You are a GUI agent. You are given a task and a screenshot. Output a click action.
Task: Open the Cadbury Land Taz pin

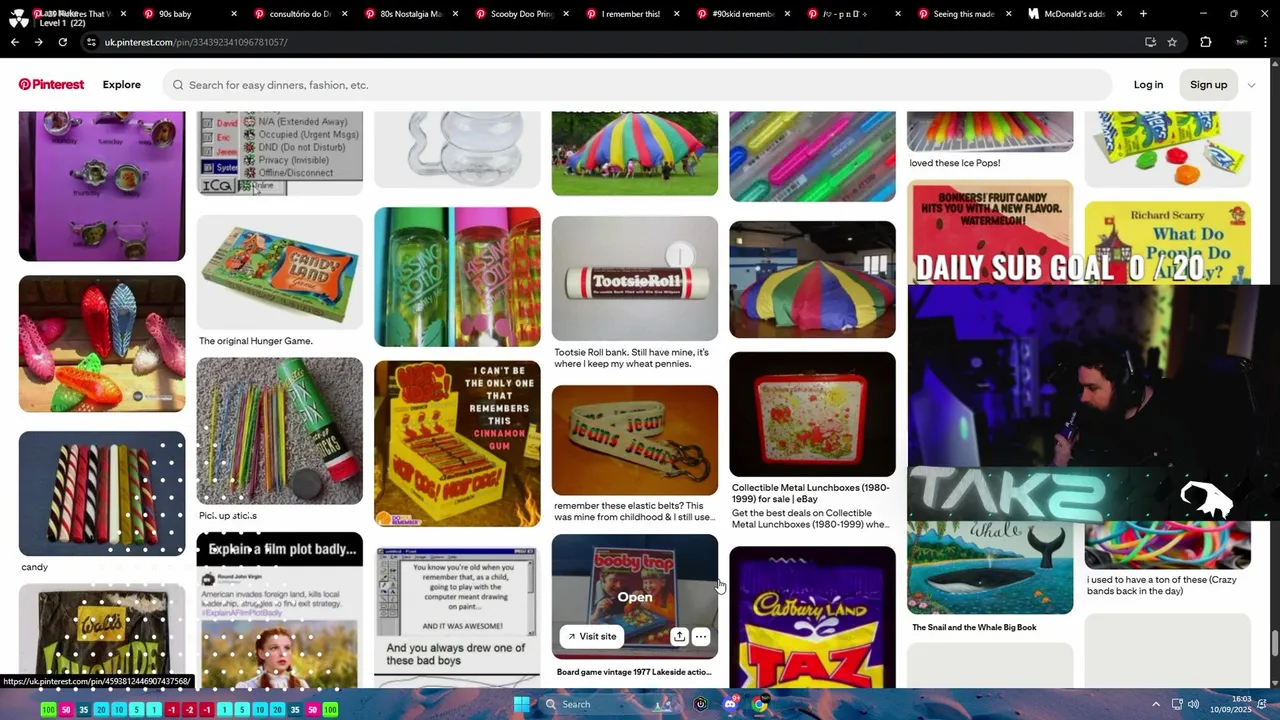coord(812,617)
